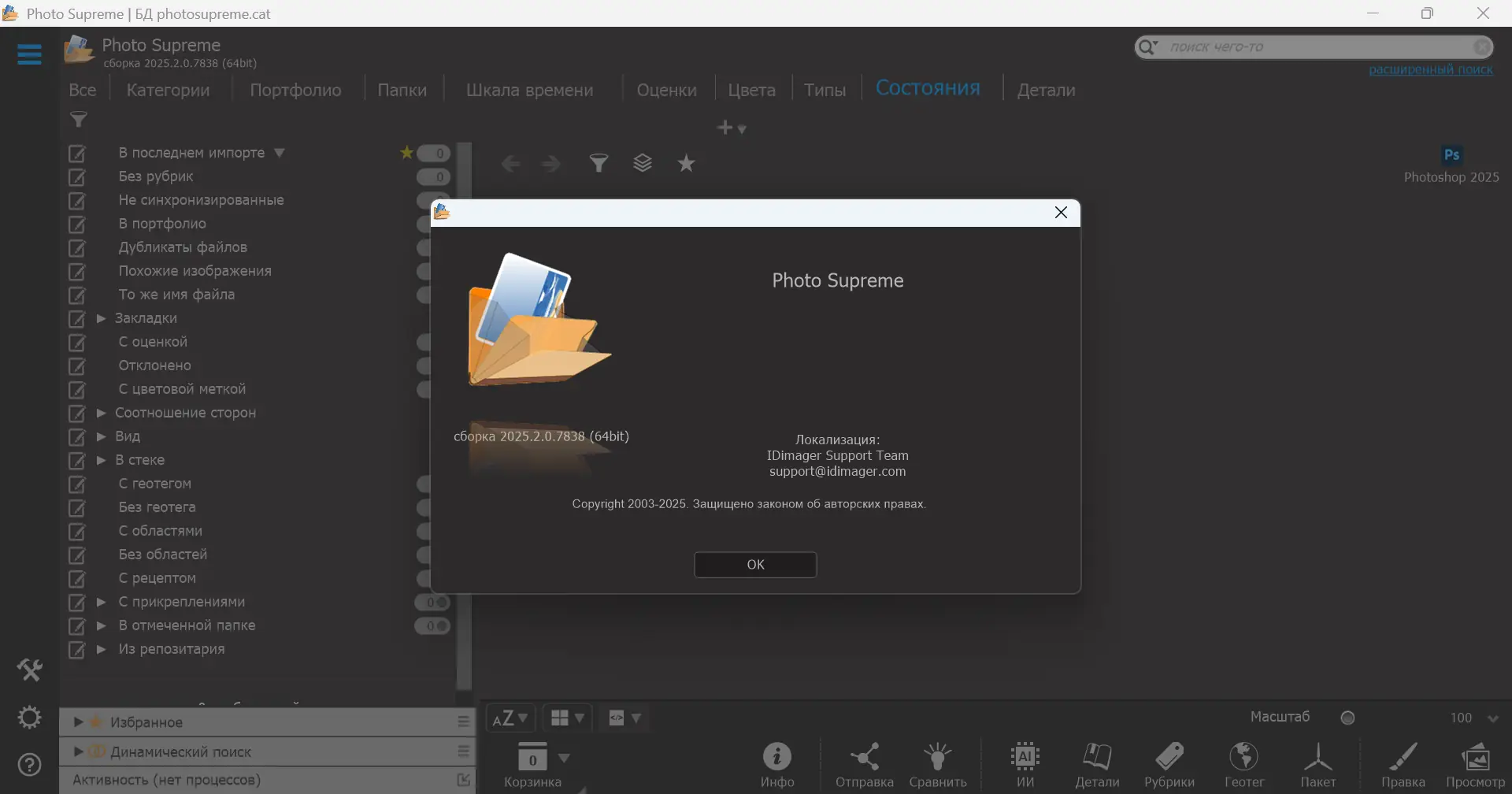This screenshot has width=1512, height=794.
Task: Expand the Закладки tree item
Action: tap(101, 319)
